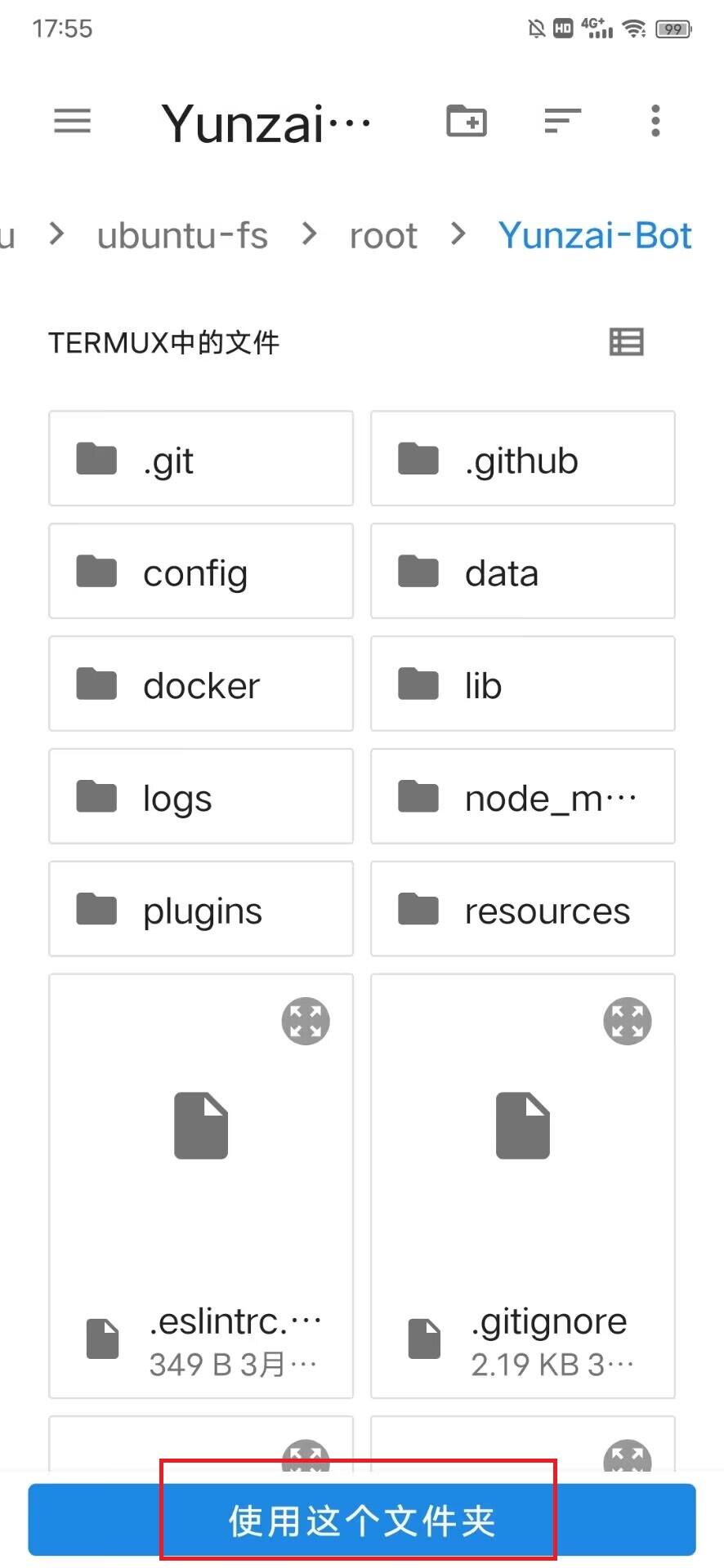Select the Yunzai-Bot breadcrumb
This screenshot has height=1568, width=724.
click(x=595, y=236)
